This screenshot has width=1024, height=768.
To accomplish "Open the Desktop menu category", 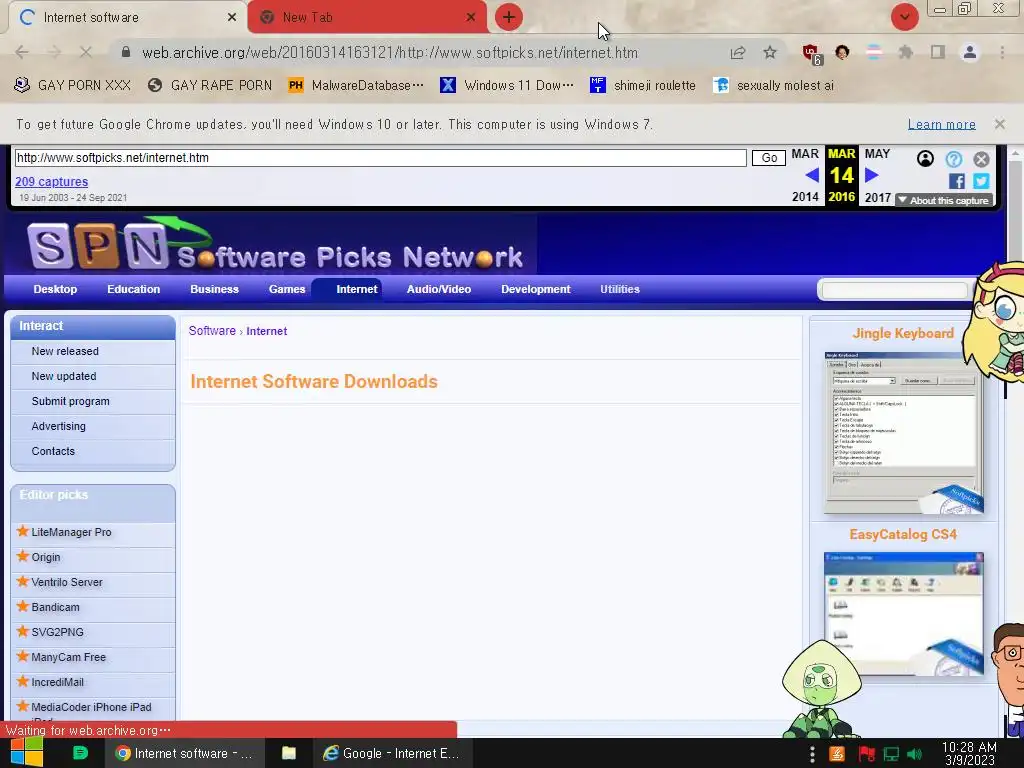I will [55, 289].
